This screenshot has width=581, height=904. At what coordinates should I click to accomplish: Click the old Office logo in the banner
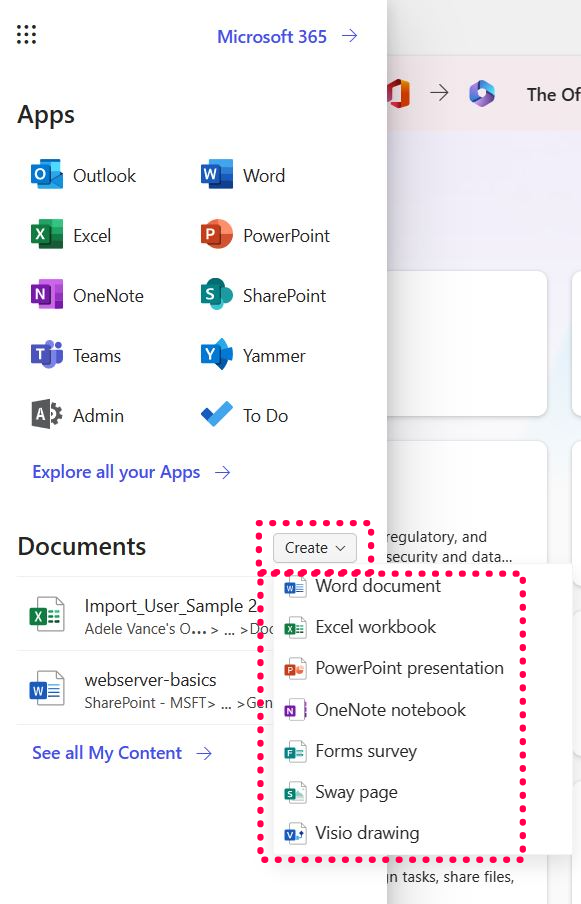point(399,93)
